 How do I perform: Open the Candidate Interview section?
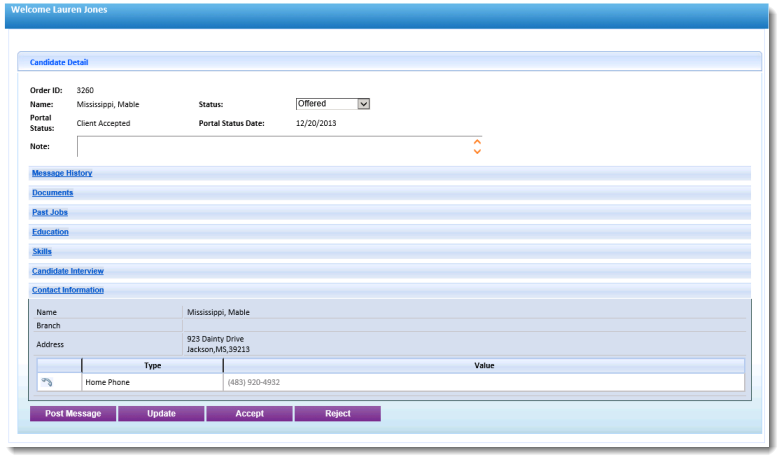click(x=68, y=271)
